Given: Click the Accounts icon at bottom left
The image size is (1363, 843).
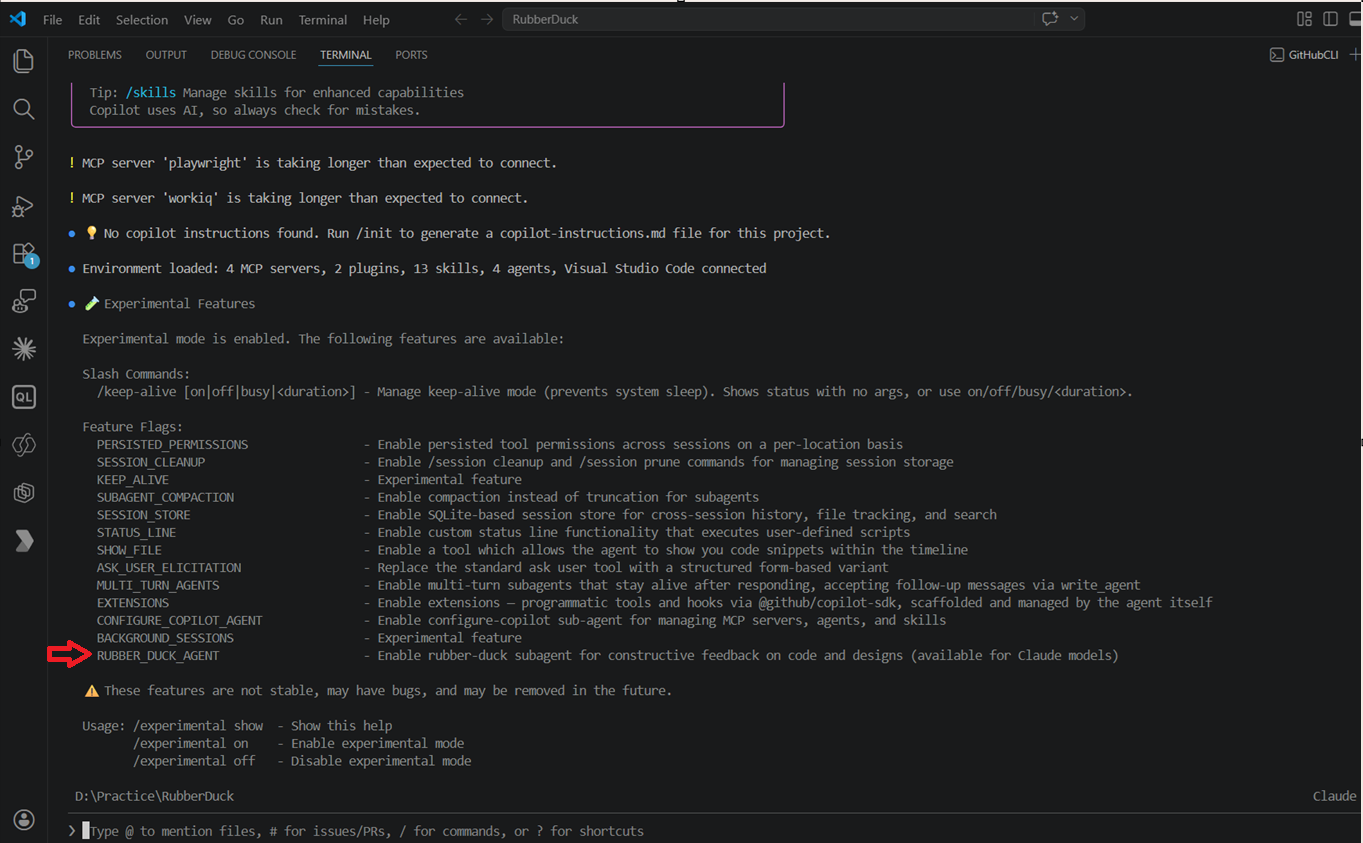Looking at the screenshot, I should (23, 820).
